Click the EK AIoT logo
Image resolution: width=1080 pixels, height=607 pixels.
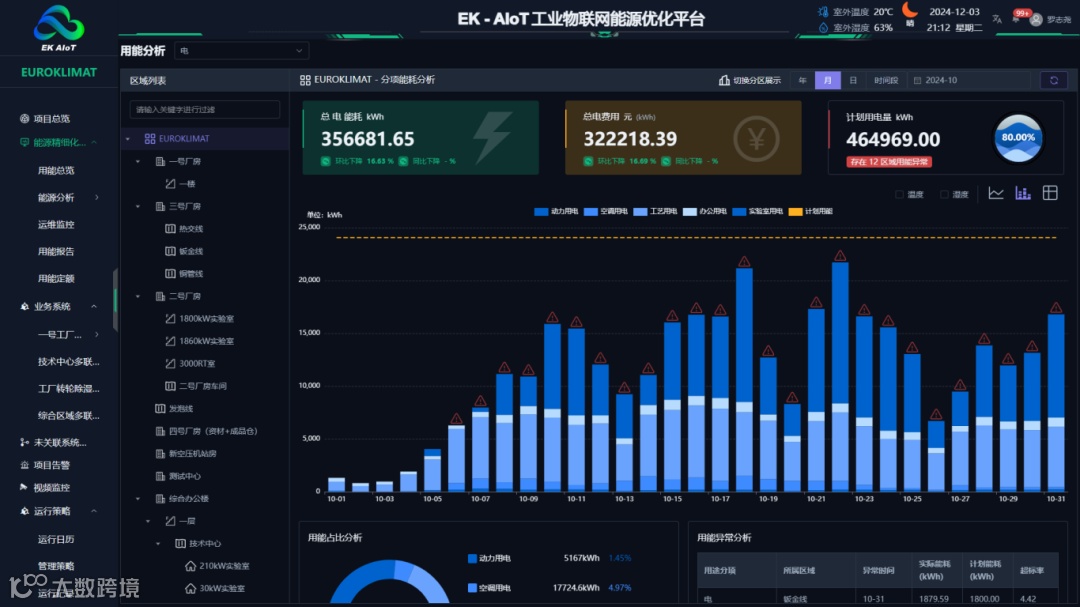(59, 28)
